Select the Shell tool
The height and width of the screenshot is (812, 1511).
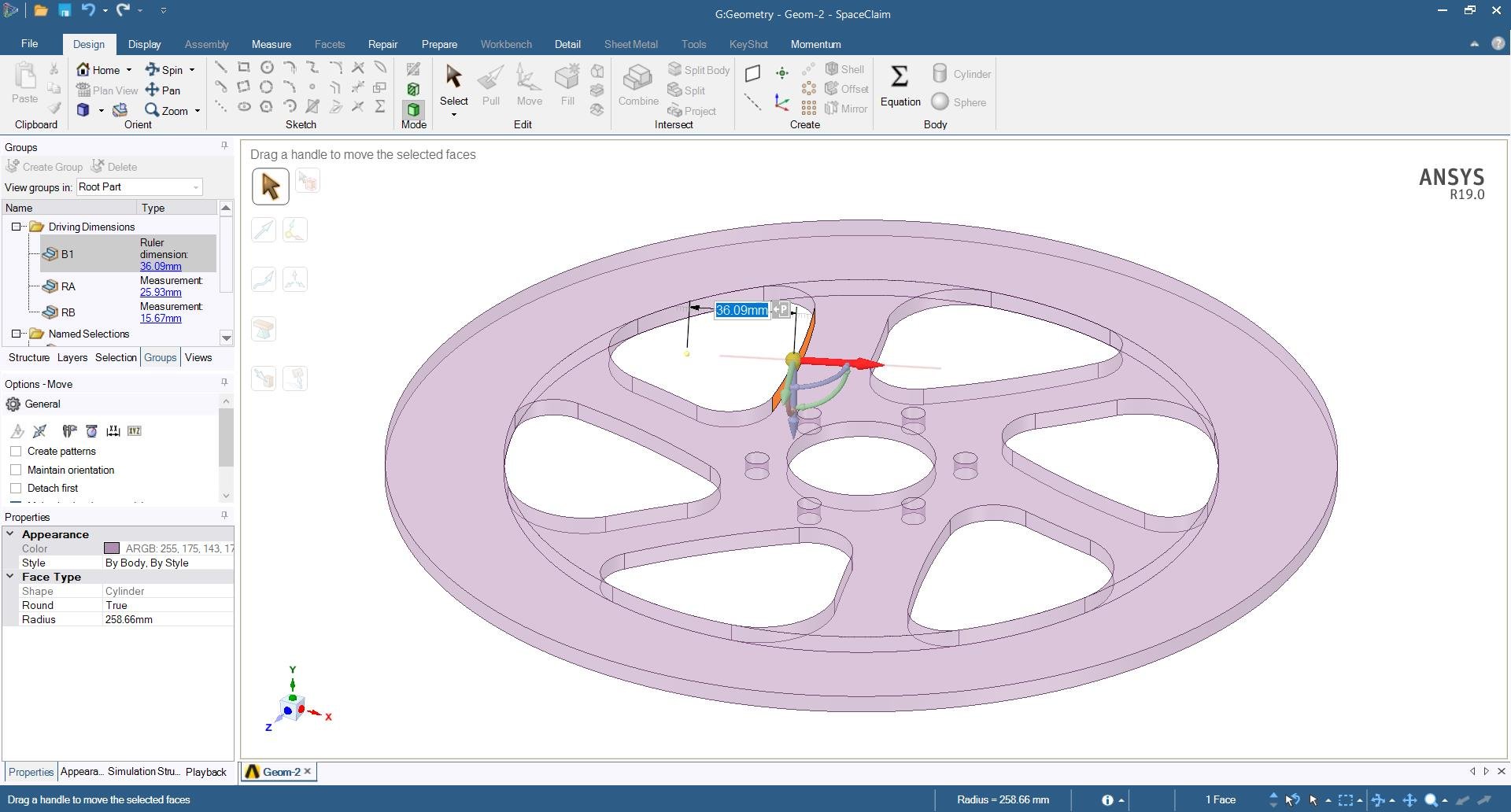(844, 69)
